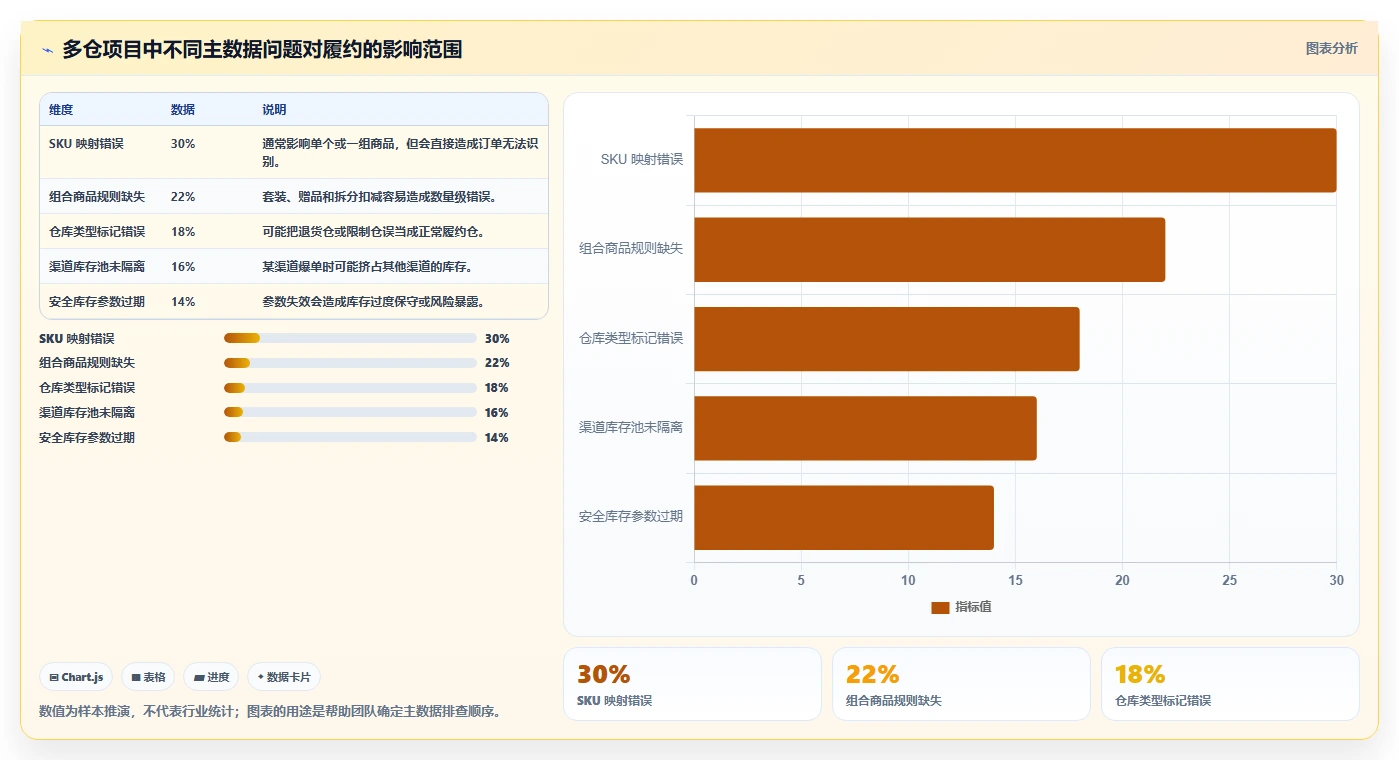Click the blue icon beside the dashboard title
The width and height of the screenshot is (1399, 760).
pyautogui.click(x=47, y=50)
